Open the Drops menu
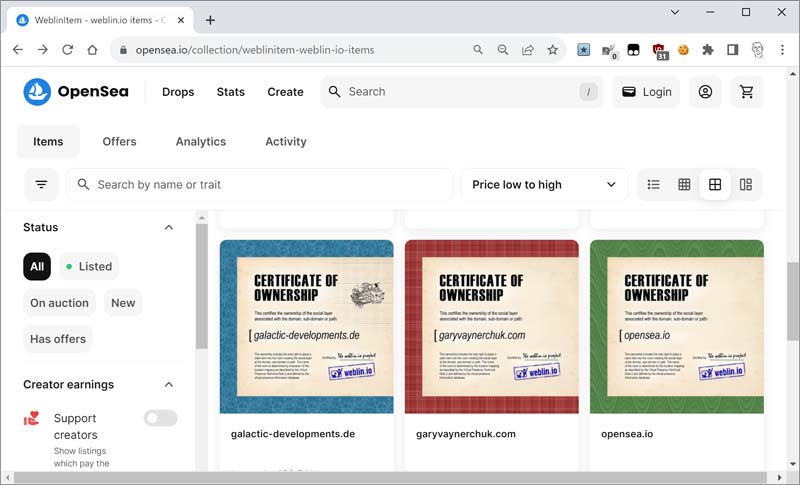 [x=178, y=92]
